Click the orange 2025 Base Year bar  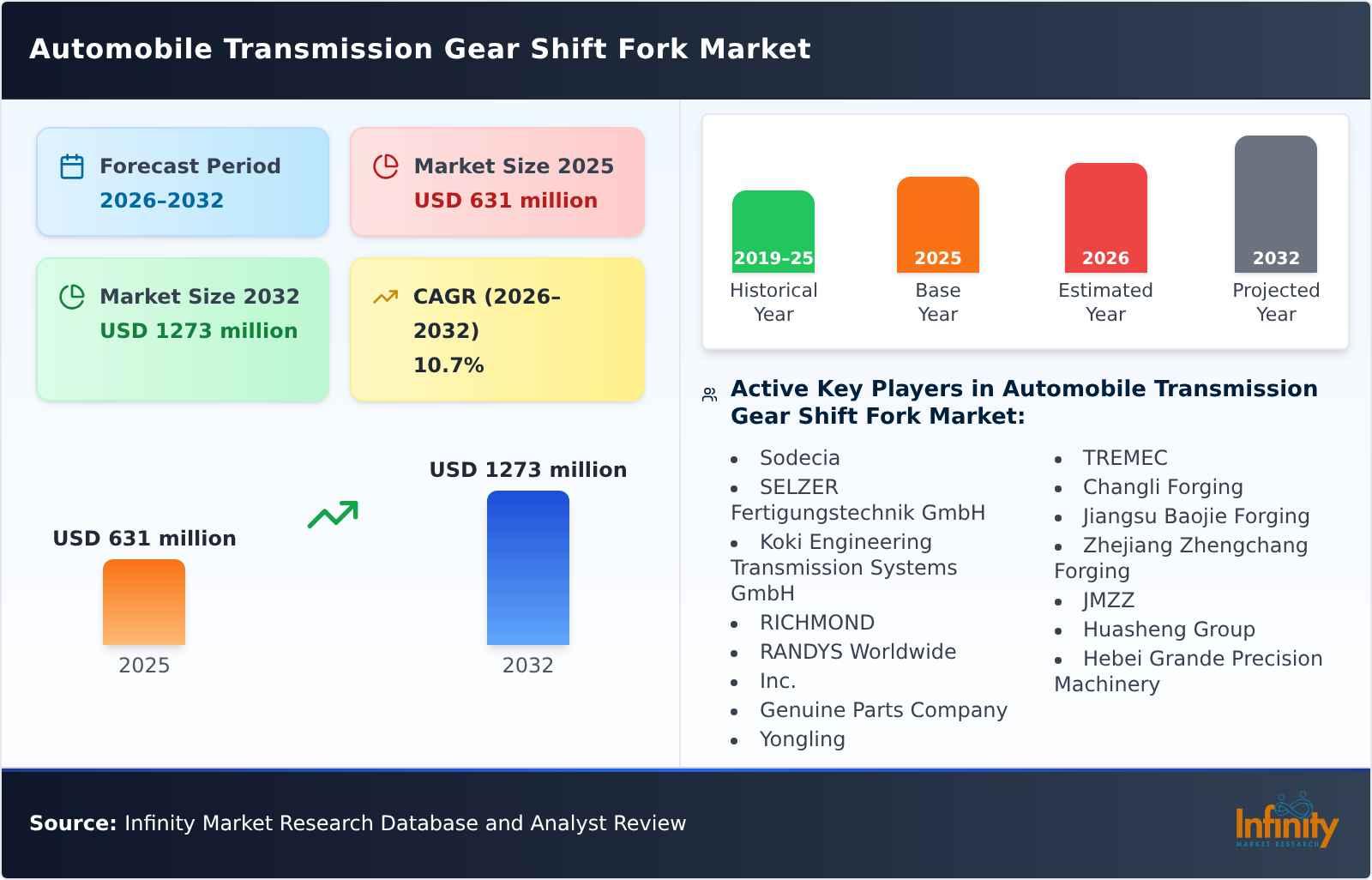[937, 225]
